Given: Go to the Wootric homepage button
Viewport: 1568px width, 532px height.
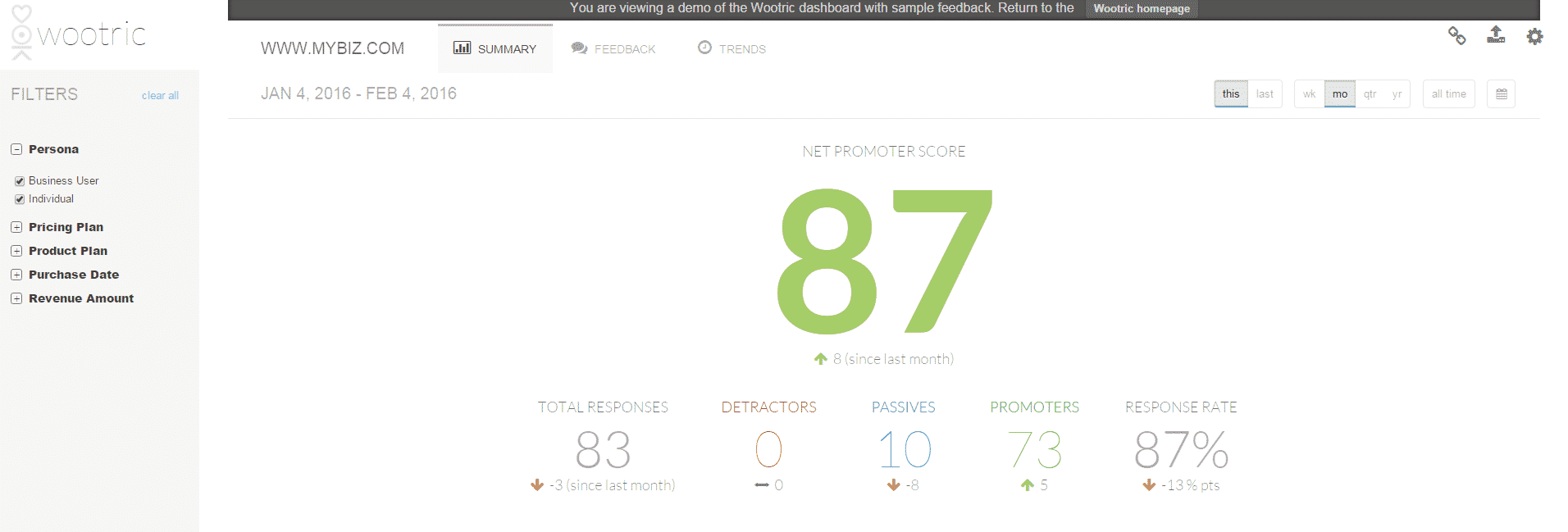Looking at the screenshot, I should coord(1141,9).
